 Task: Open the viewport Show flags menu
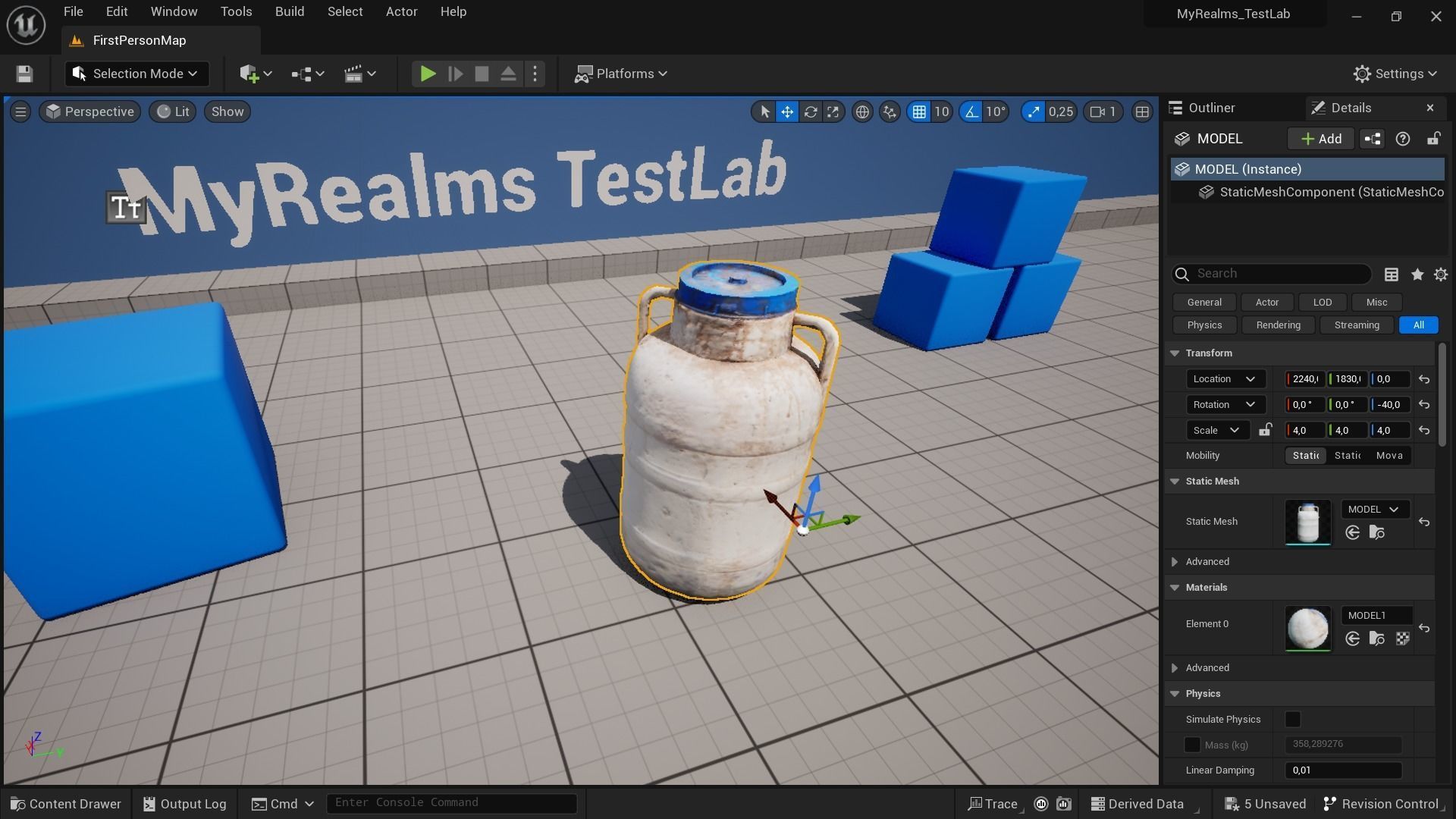(x=227, y=111)
